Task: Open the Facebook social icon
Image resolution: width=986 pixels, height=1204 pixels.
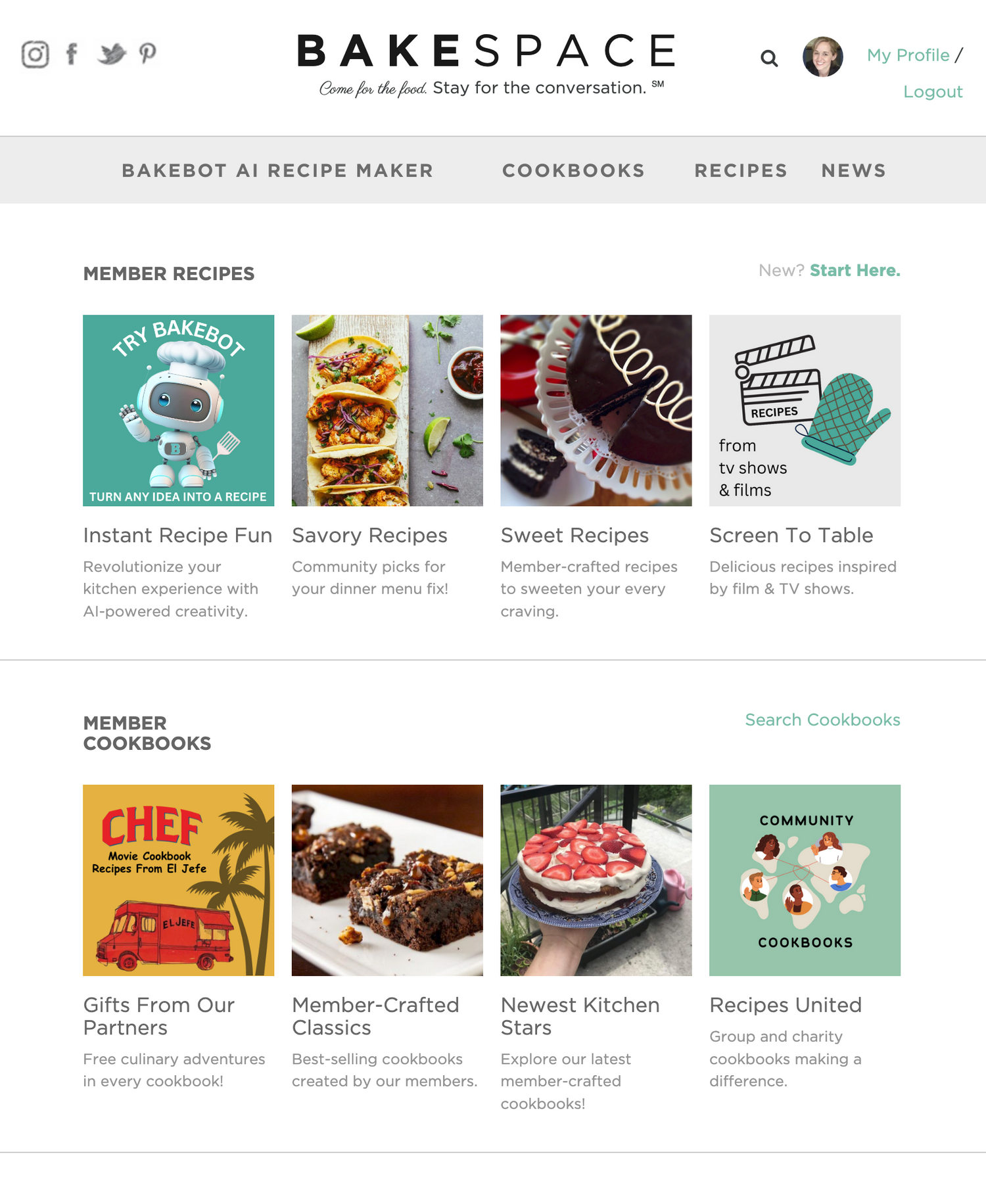Action: pyautogui.click(x=72, y=54)
